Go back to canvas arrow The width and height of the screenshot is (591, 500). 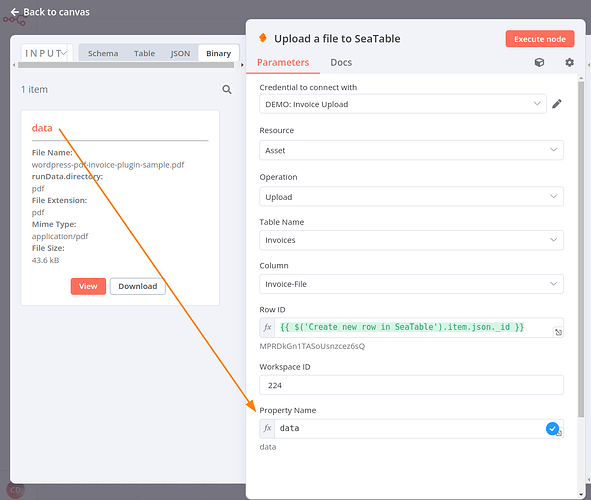click(15, 12)
